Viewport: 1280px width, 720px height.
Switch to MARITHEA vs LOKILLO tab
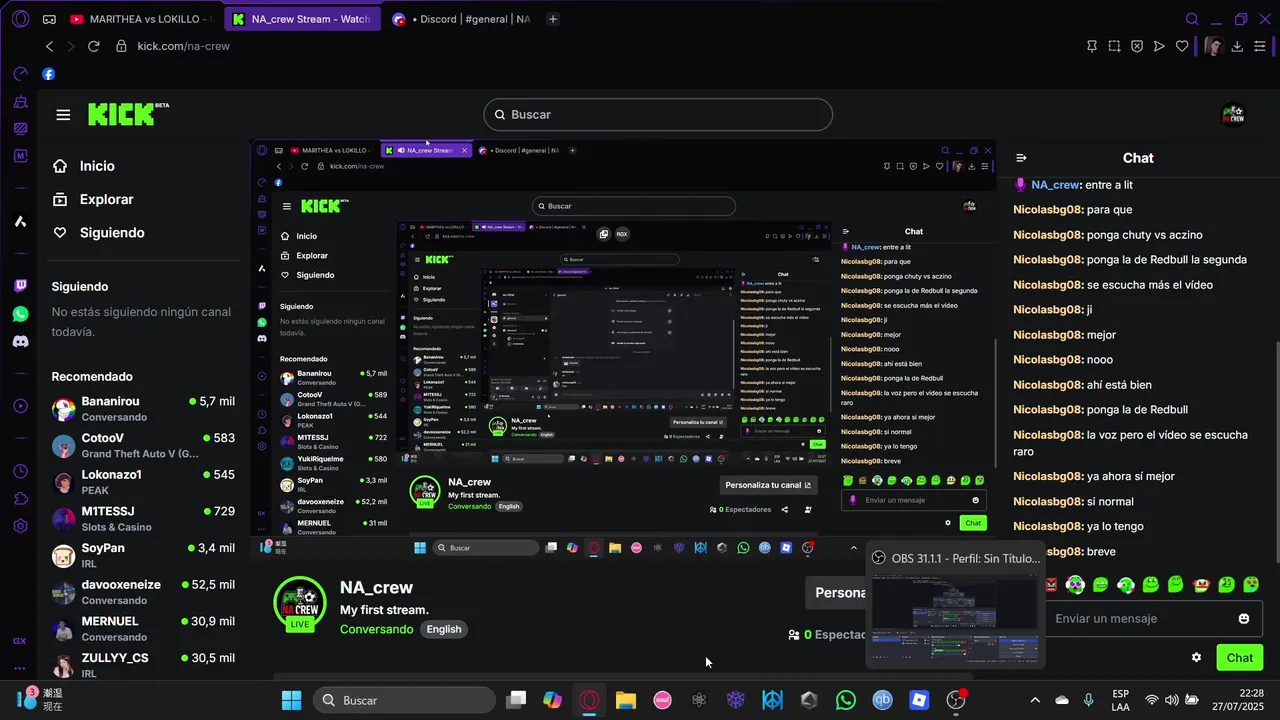pyautogui.click(x=140, y=19)
